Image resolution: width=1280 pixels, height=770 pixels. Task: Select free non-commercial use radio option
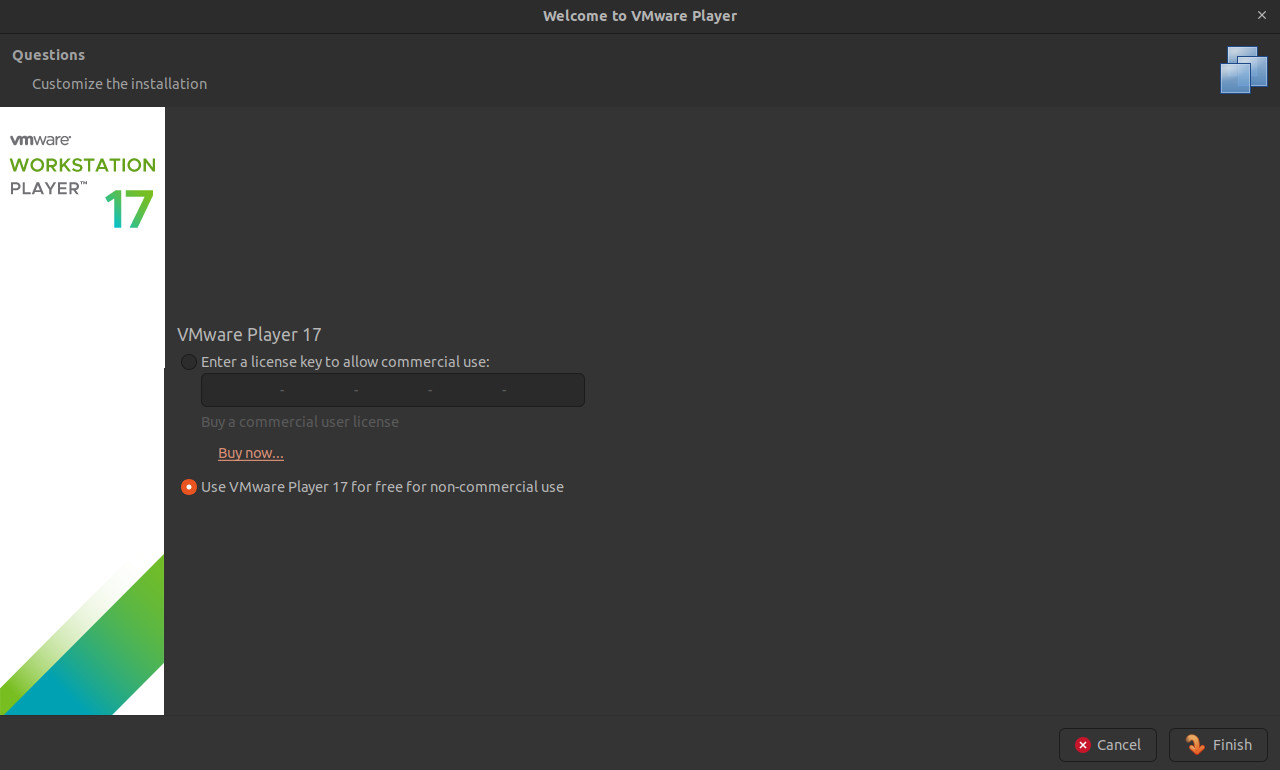click(189, 487)
